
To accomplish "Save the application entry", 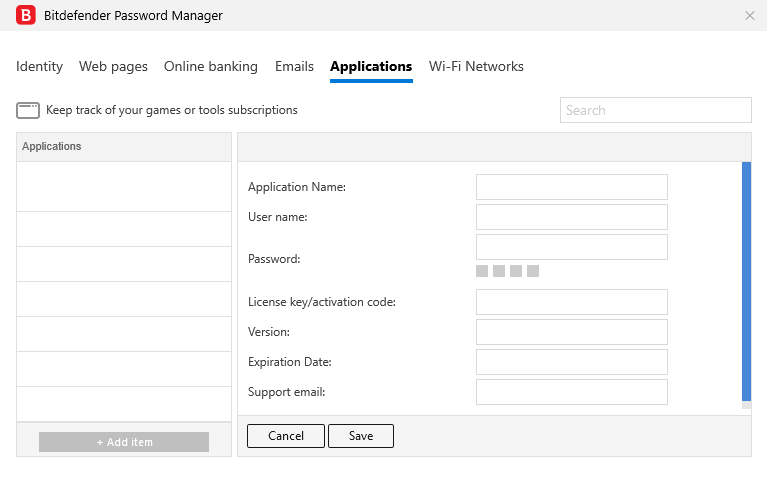I will click(x=361, y=436).
